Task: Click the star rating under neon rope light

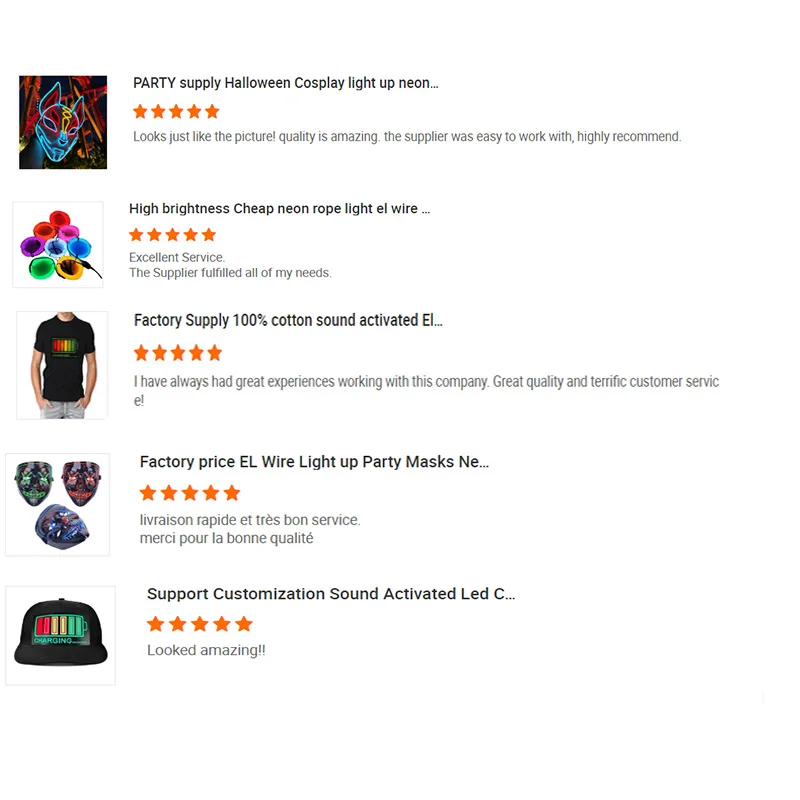Action: (172, 235)
